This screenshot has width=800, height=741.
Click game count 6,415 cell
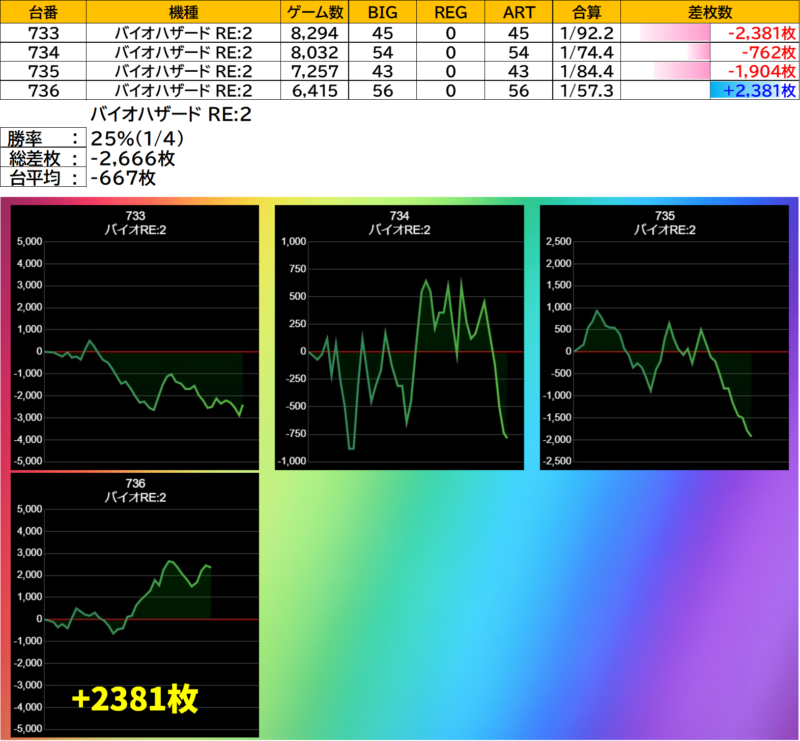(x=314, y=90)
